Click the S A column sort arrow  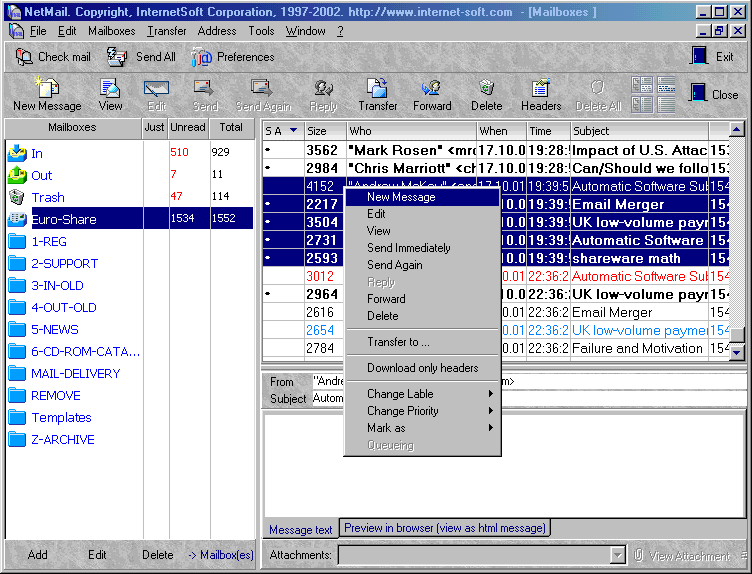tap(293, 130)
